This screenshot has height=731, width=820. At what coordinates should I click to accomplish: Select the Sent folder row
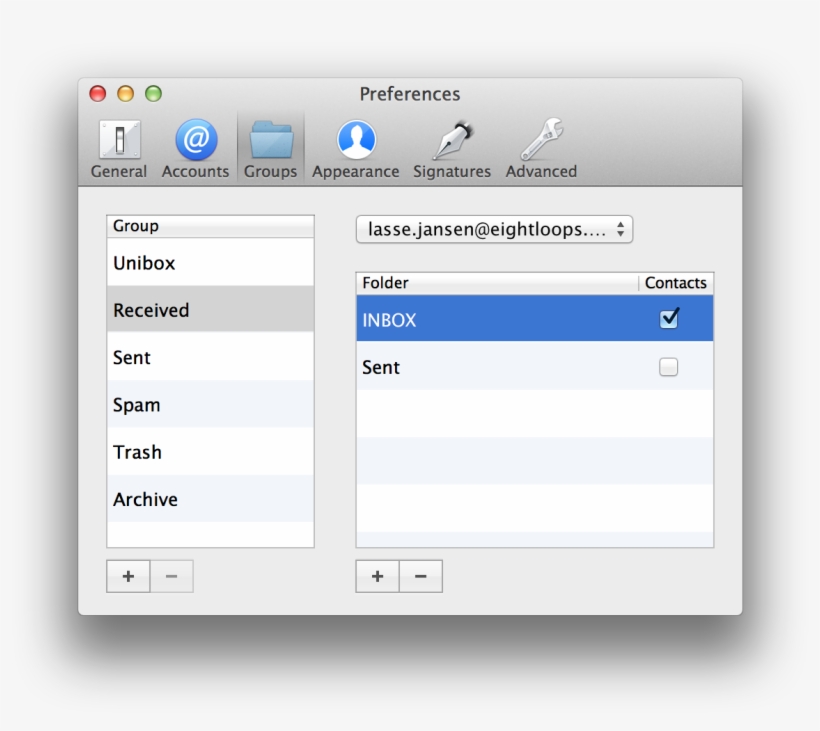450,367
